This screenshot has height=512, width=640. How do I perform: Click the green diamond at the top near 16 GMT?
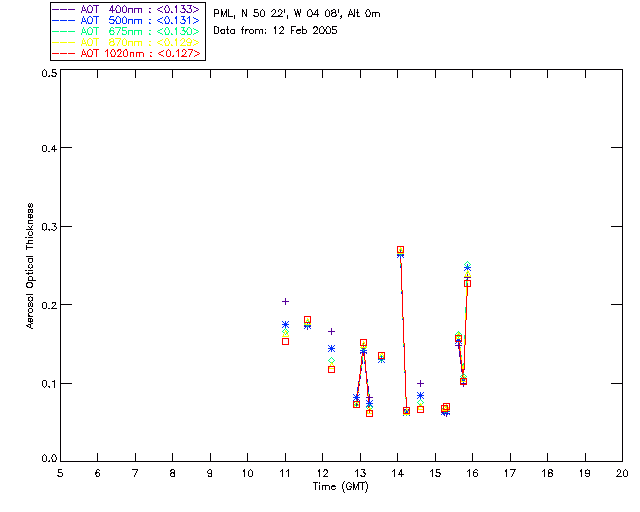(468, 265)
